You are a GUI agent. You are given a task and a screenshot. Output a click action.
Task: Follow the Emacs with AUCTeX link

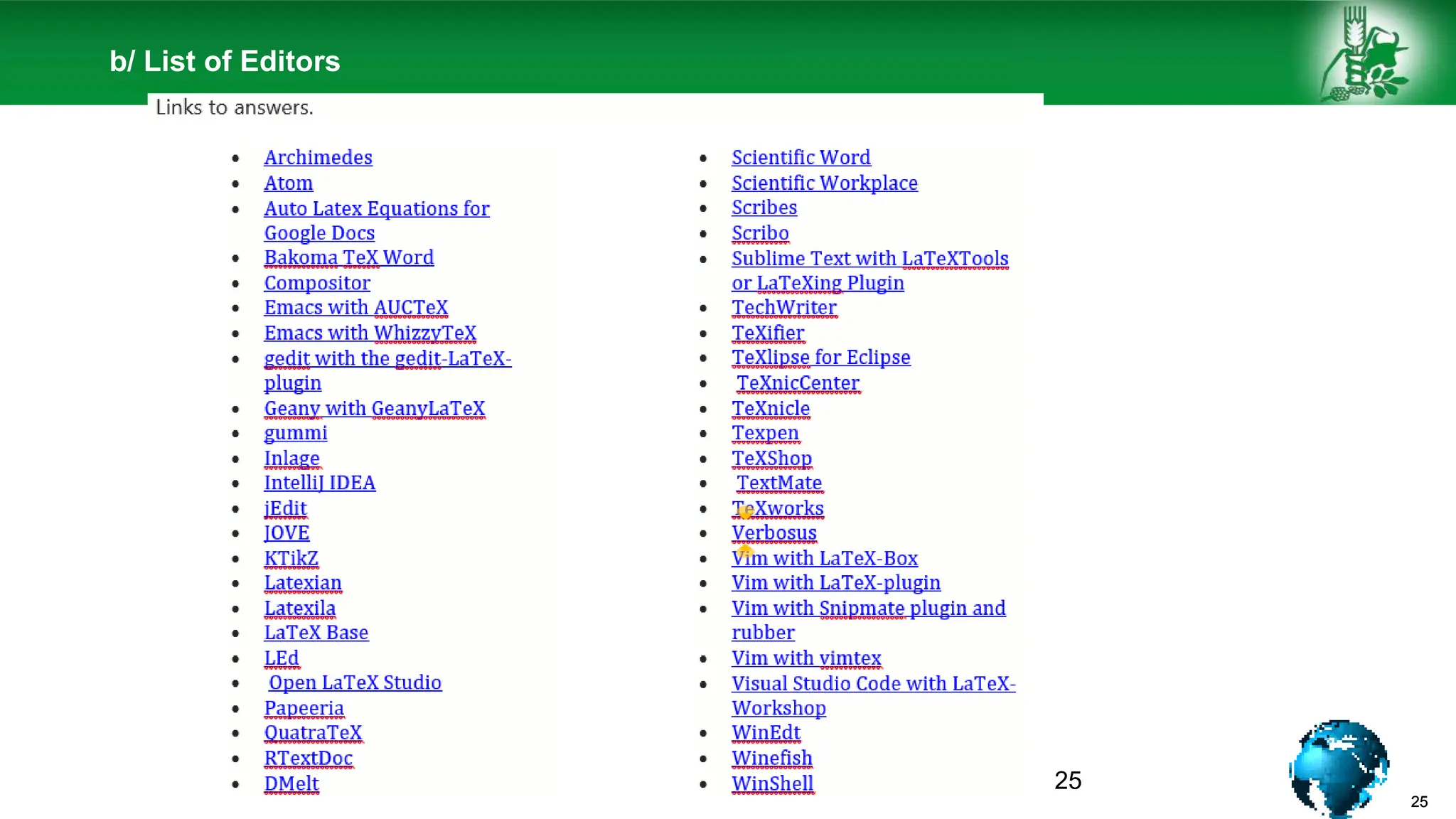coord(355,307)
